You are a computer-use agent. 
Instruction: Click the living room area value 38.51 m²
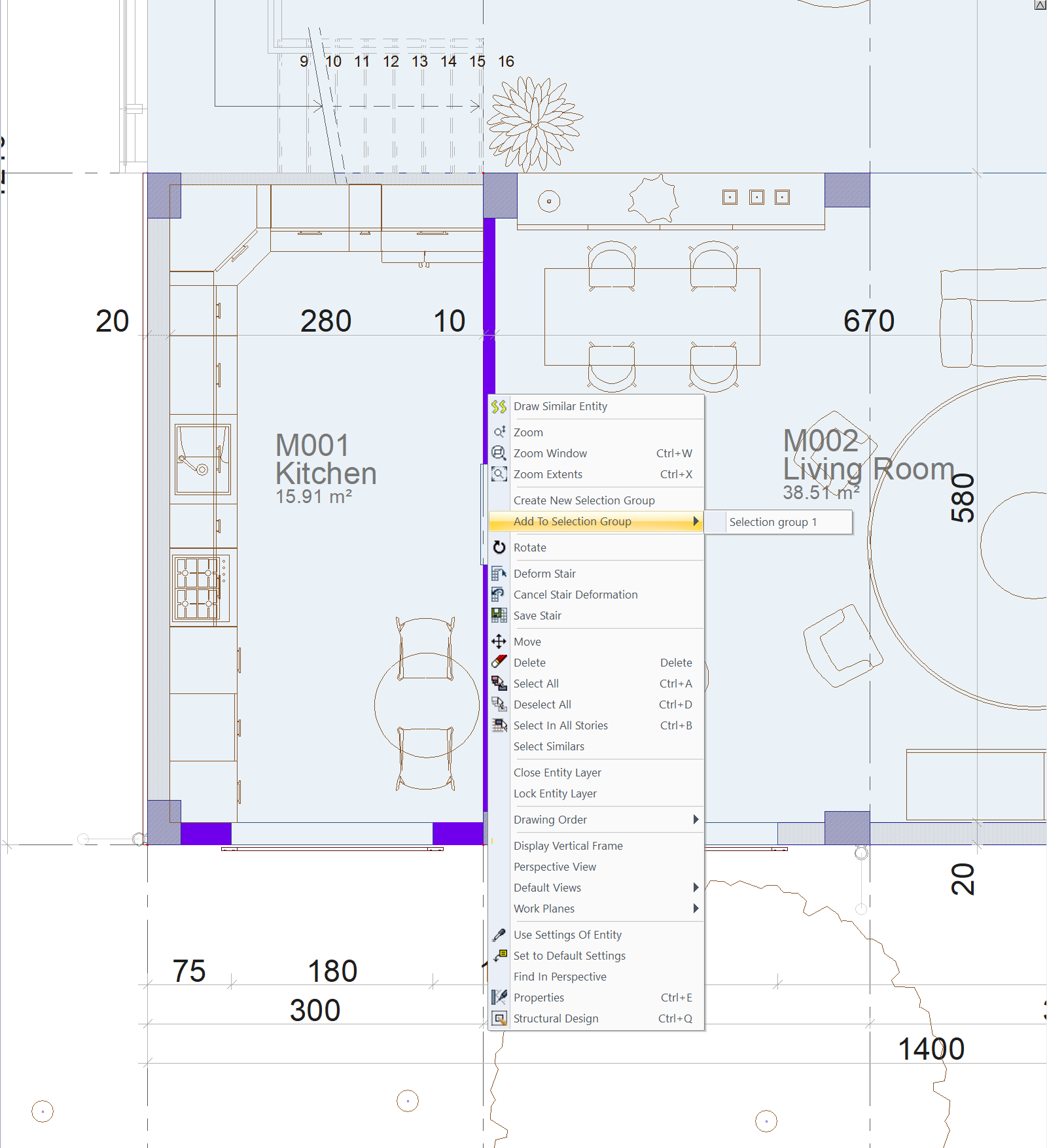click(x=821, y=493)
